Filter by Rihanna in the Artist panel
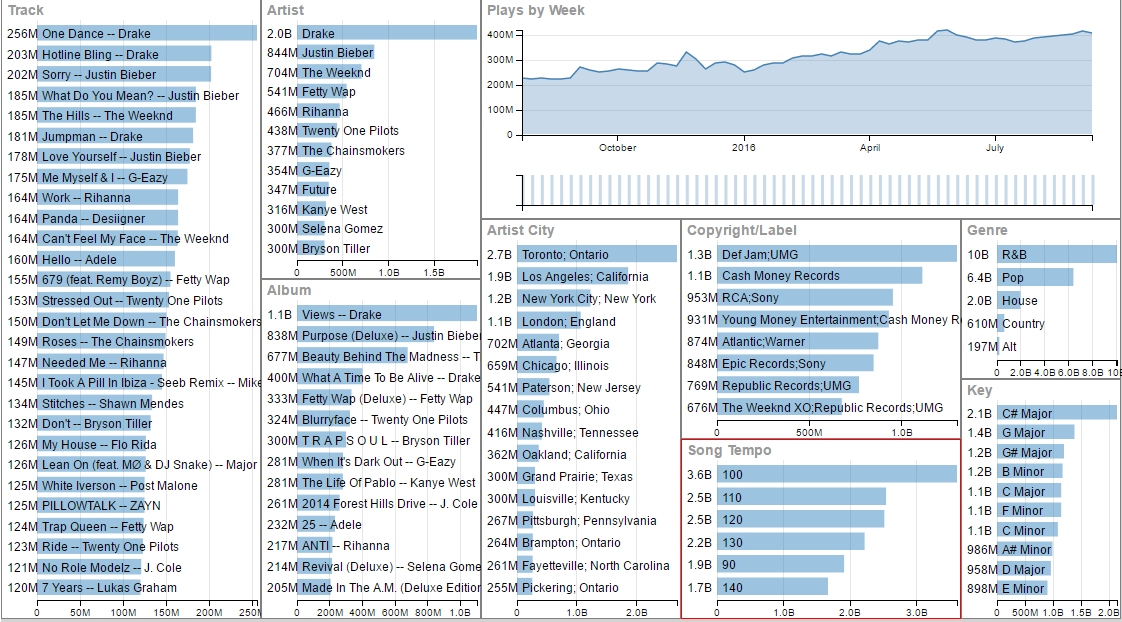The height and width of the screenshot is (622, 1122). pos(320,112)
